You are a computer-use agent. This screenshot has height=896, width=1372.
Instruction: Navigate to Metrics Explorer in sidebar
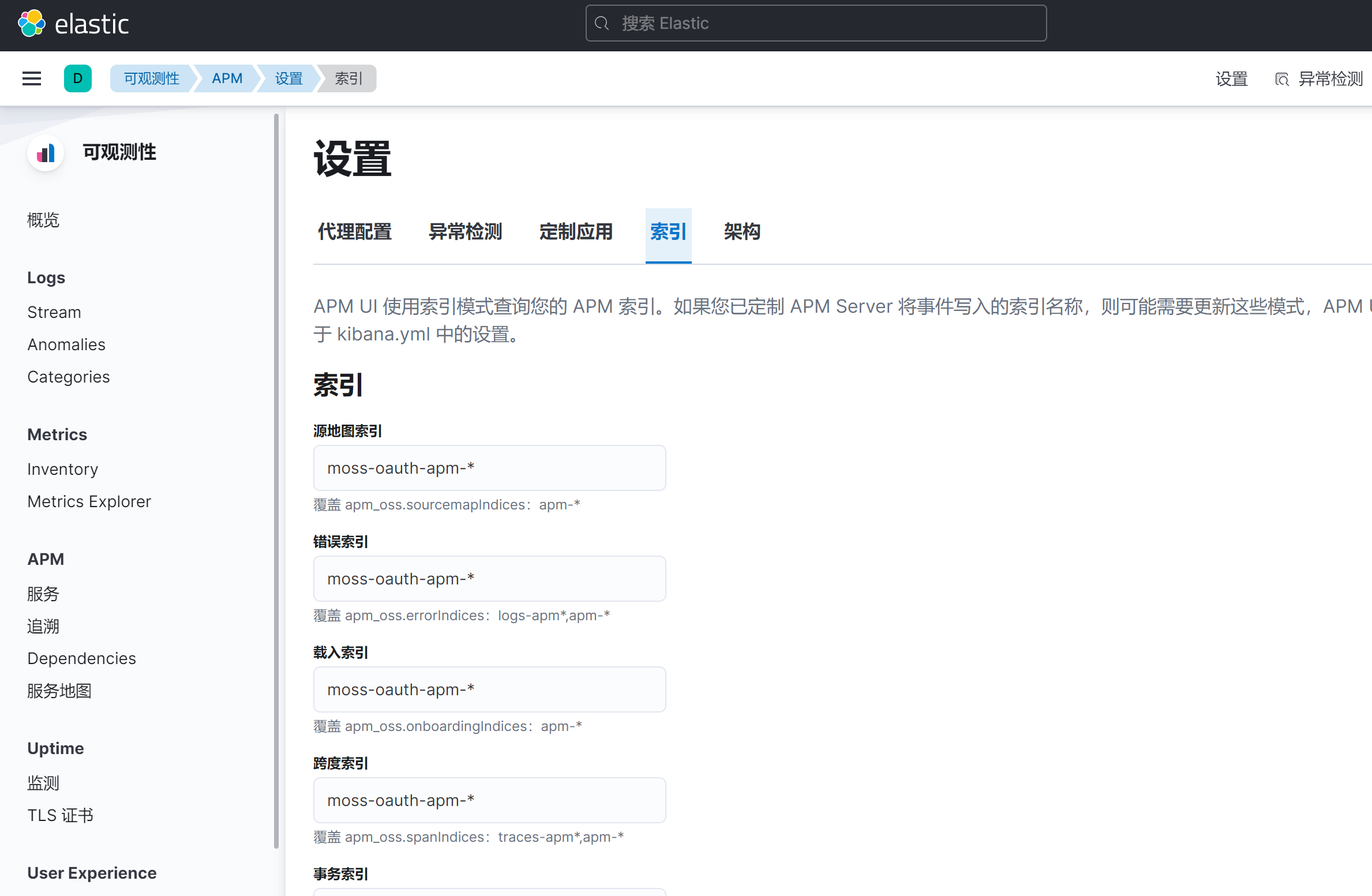(x=89, y=501)
